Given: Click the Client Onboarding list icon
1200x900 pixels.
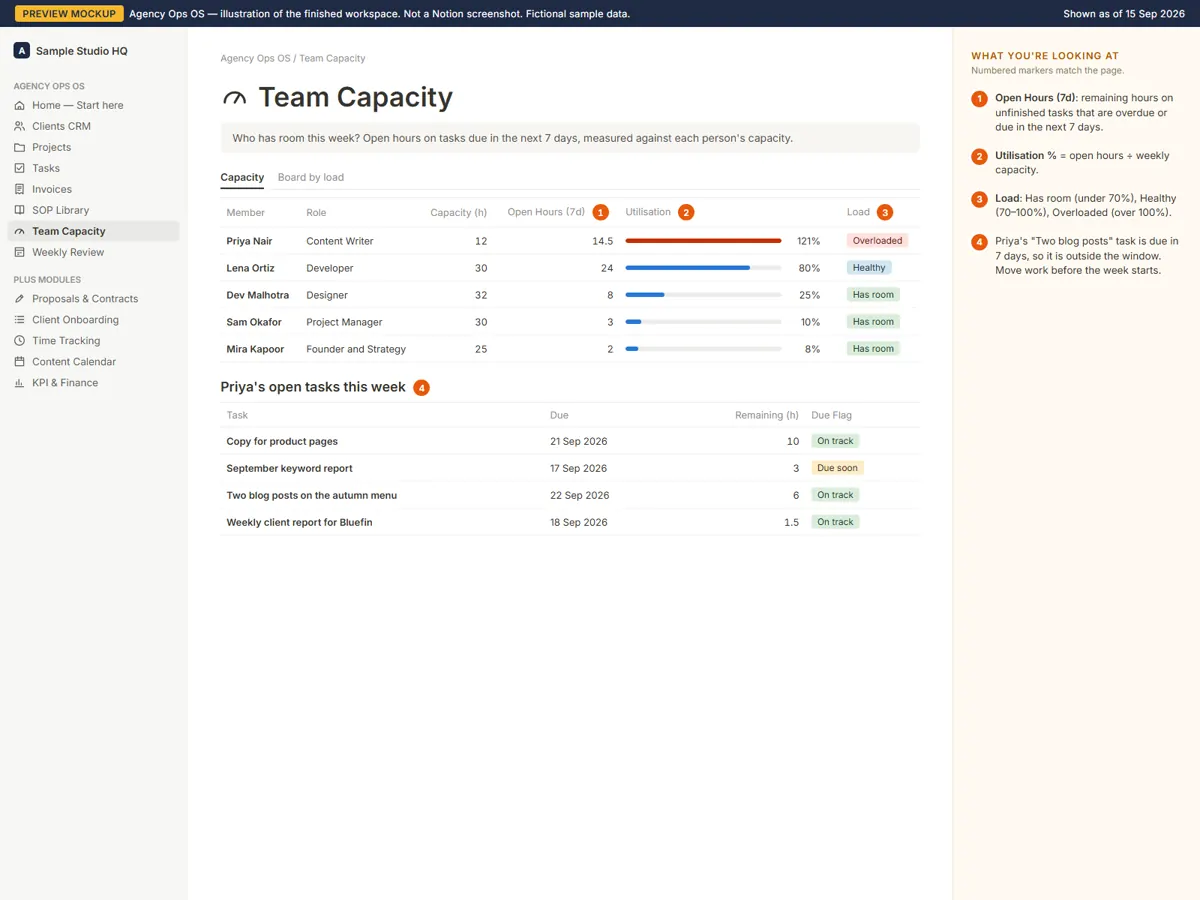Looking at the screenshot, I should tap(20, 320).
